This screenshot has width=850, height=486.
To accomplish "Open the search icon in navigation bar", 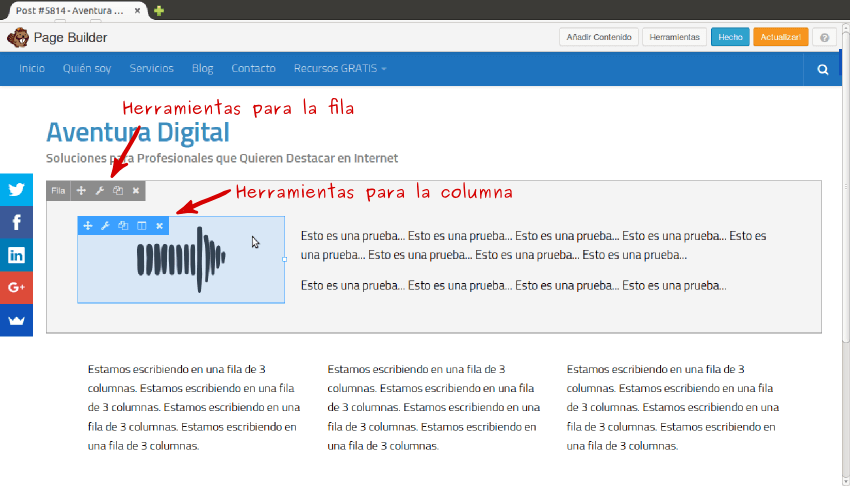I will coord(822,70).
